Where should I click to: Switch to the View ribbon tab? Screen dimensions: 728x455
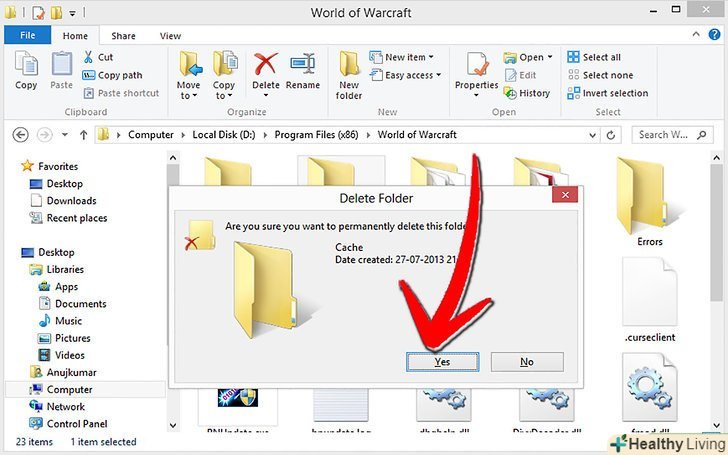coord(170,36)
